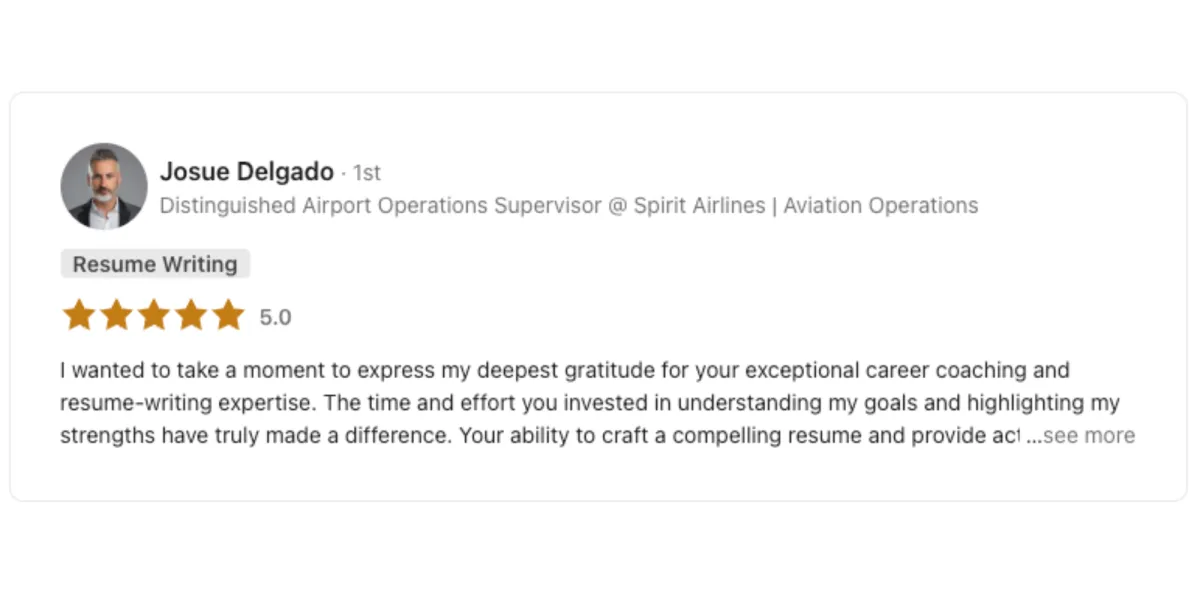Click the line 'strengths have truly made'
Viewport: 1200px width, 600px height.
point(541,436)
